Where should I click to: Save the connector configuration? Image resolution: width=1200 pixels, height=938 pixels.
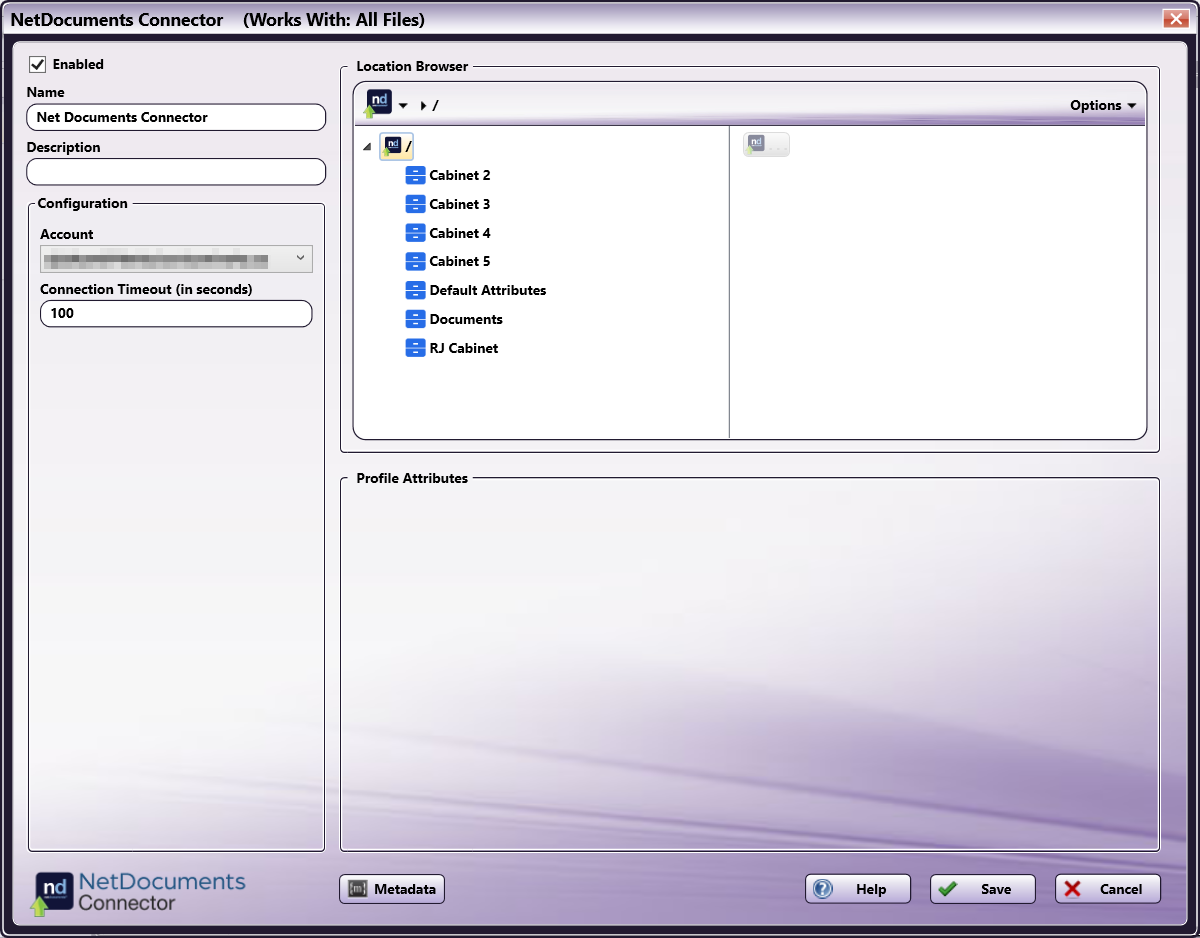point(983,889)
